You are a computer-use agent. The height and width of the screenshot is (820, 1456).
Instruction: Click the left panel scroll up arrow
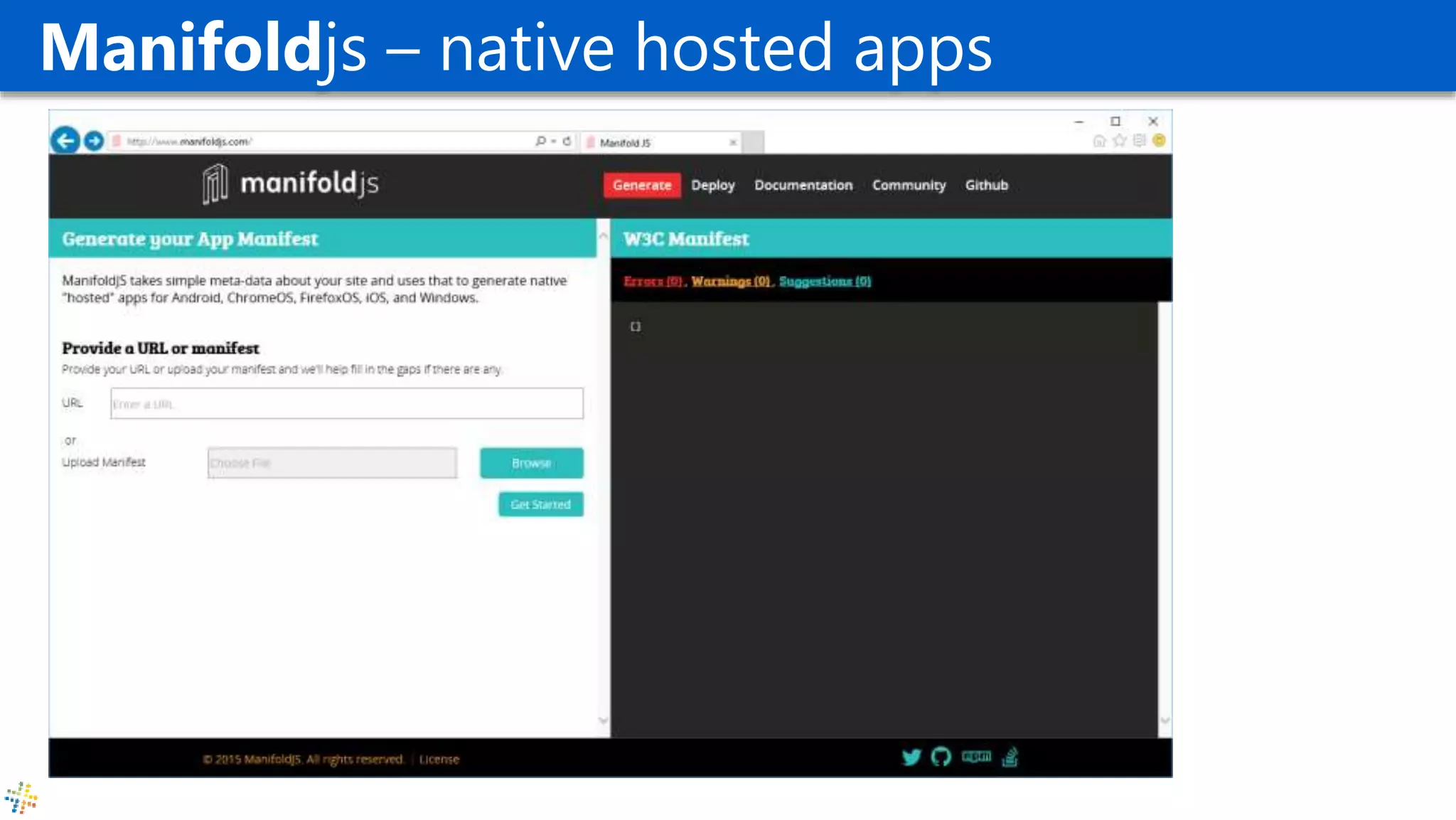603,235
